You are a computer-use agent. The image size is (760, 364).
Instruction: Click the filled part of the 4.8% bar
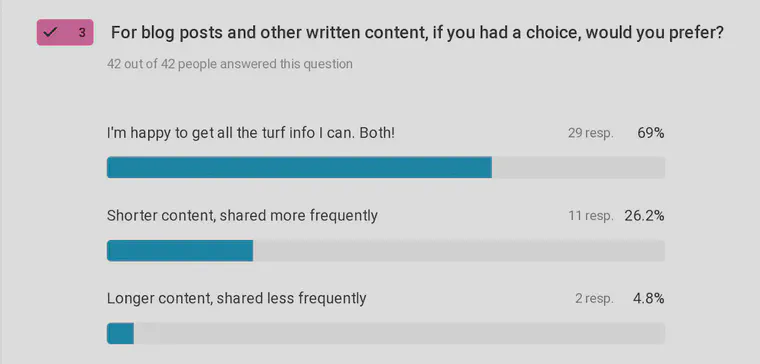[x=120, y=333]
